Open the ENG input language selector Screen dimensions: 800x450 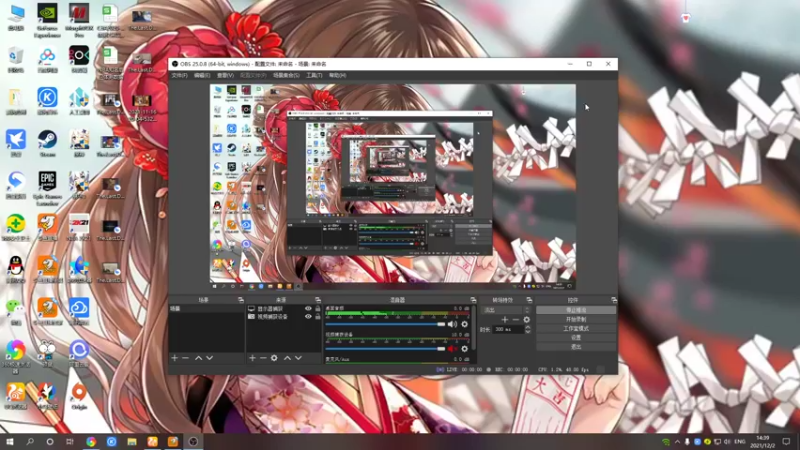pos(739,441)
